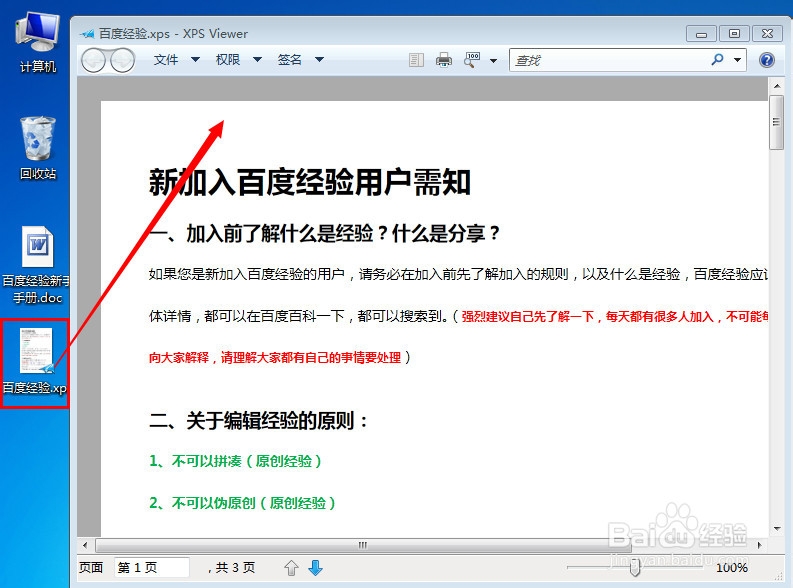Click the 共 3 页 page count text
The image size is (793, 588).
(x=236, y=568)
